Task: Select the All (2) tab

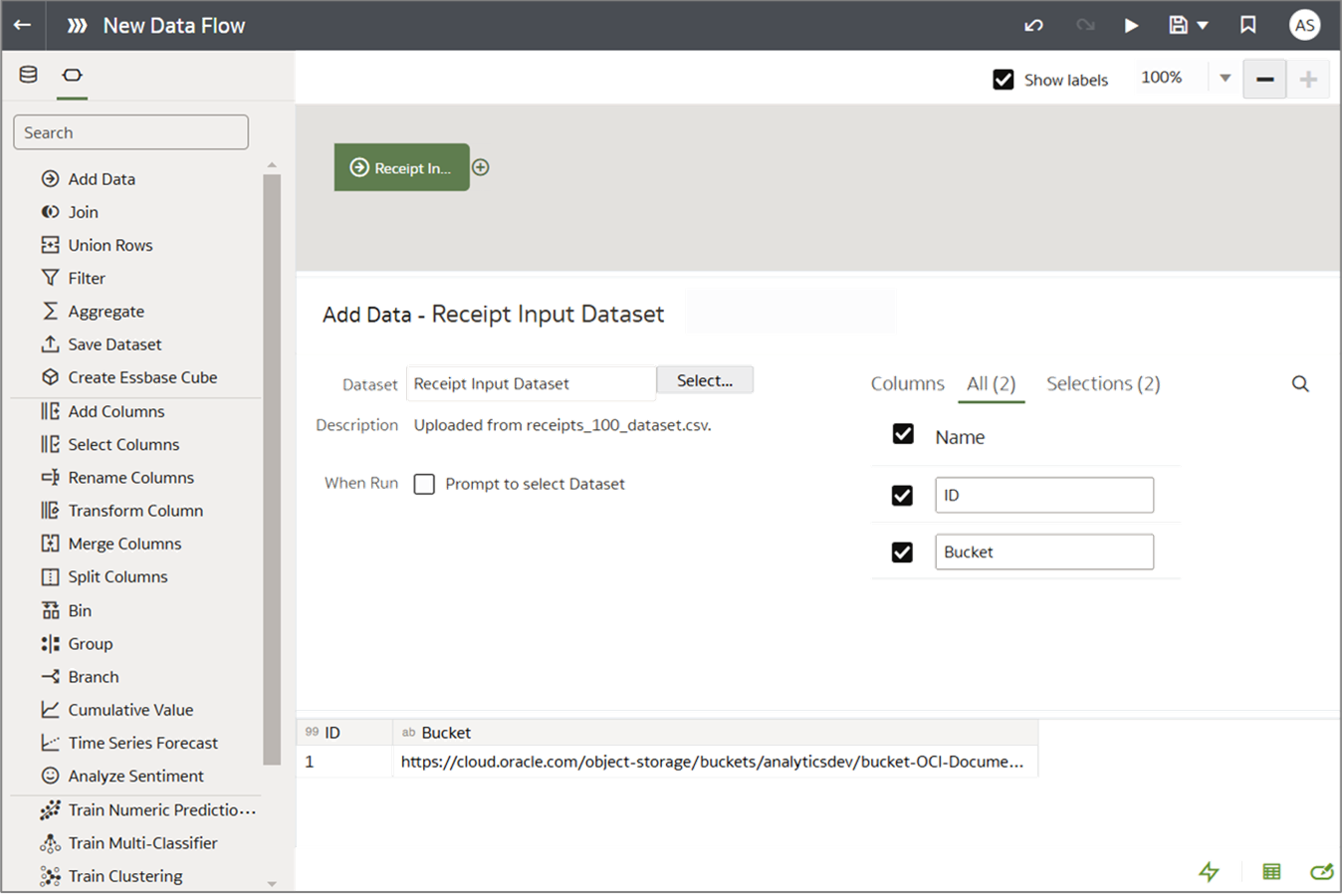Action: [991, 384]
